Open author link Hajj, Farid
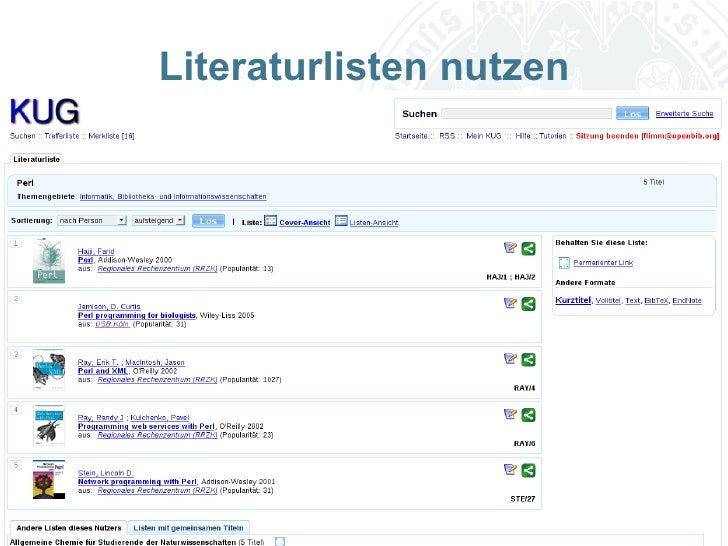The image size is (728, 546). [96, 251]
